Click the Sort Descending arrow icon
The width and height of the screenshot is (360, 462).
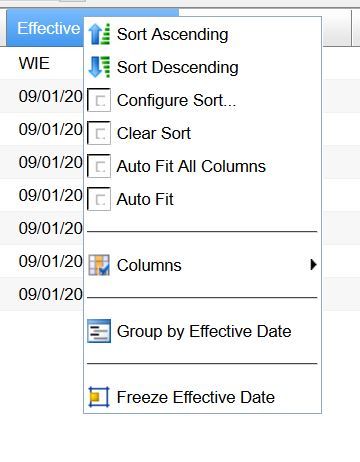tap(99, 67)
